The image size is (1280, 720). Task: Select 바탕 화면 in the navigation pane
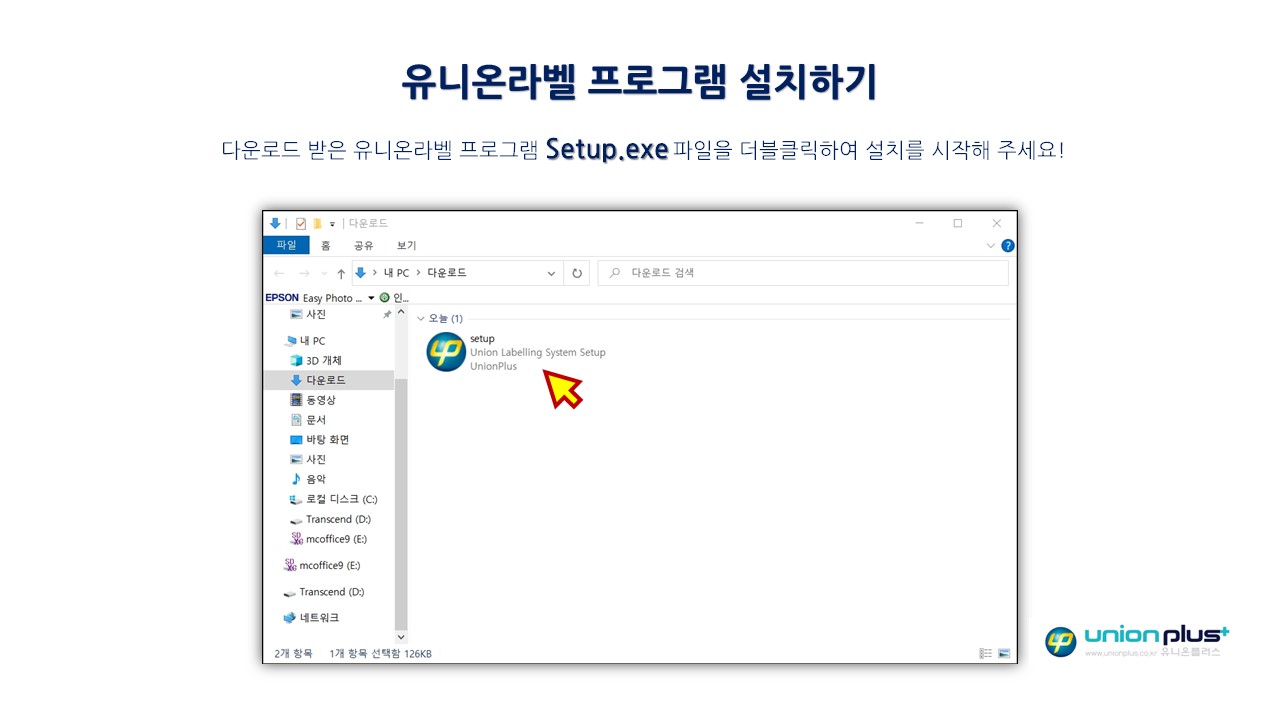point(327,439)
